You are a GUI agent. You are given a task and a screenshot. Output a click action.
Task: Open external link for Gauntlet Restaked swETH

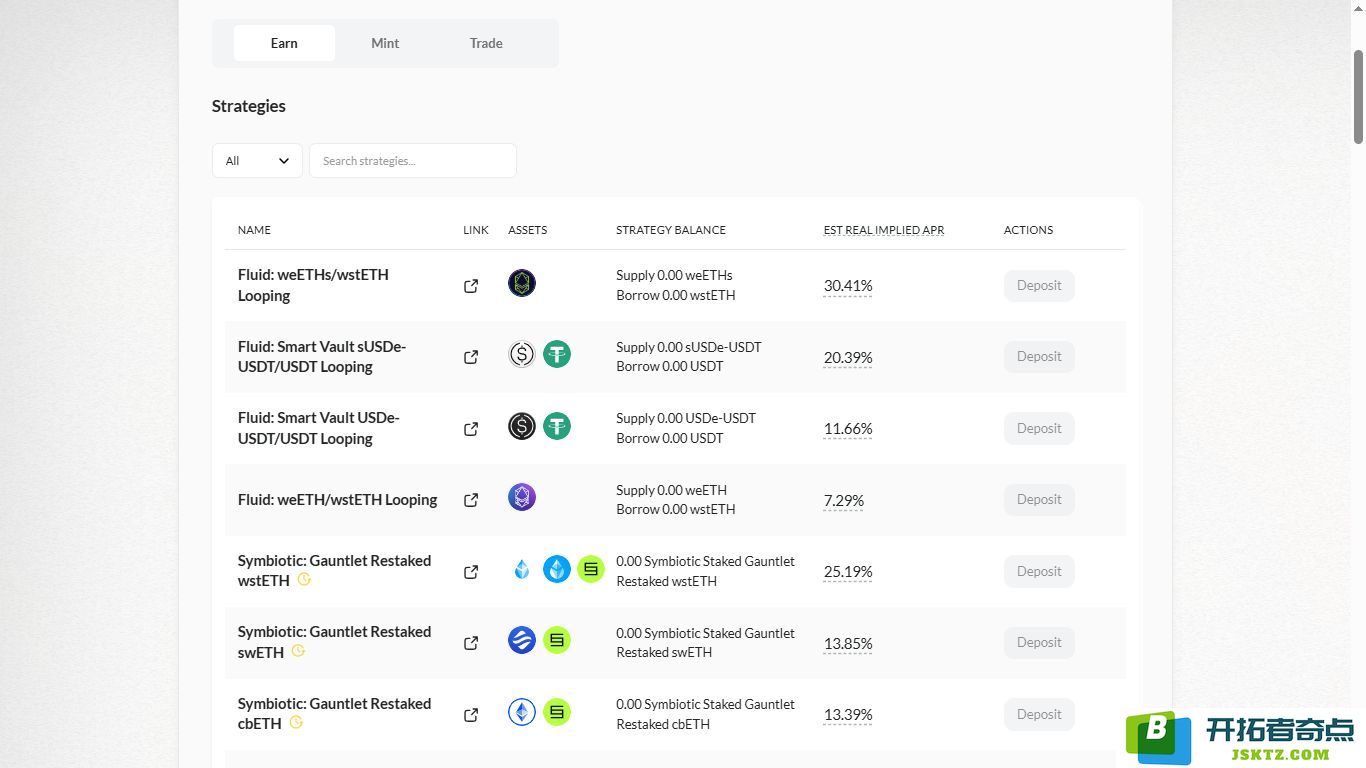point(471,643)
